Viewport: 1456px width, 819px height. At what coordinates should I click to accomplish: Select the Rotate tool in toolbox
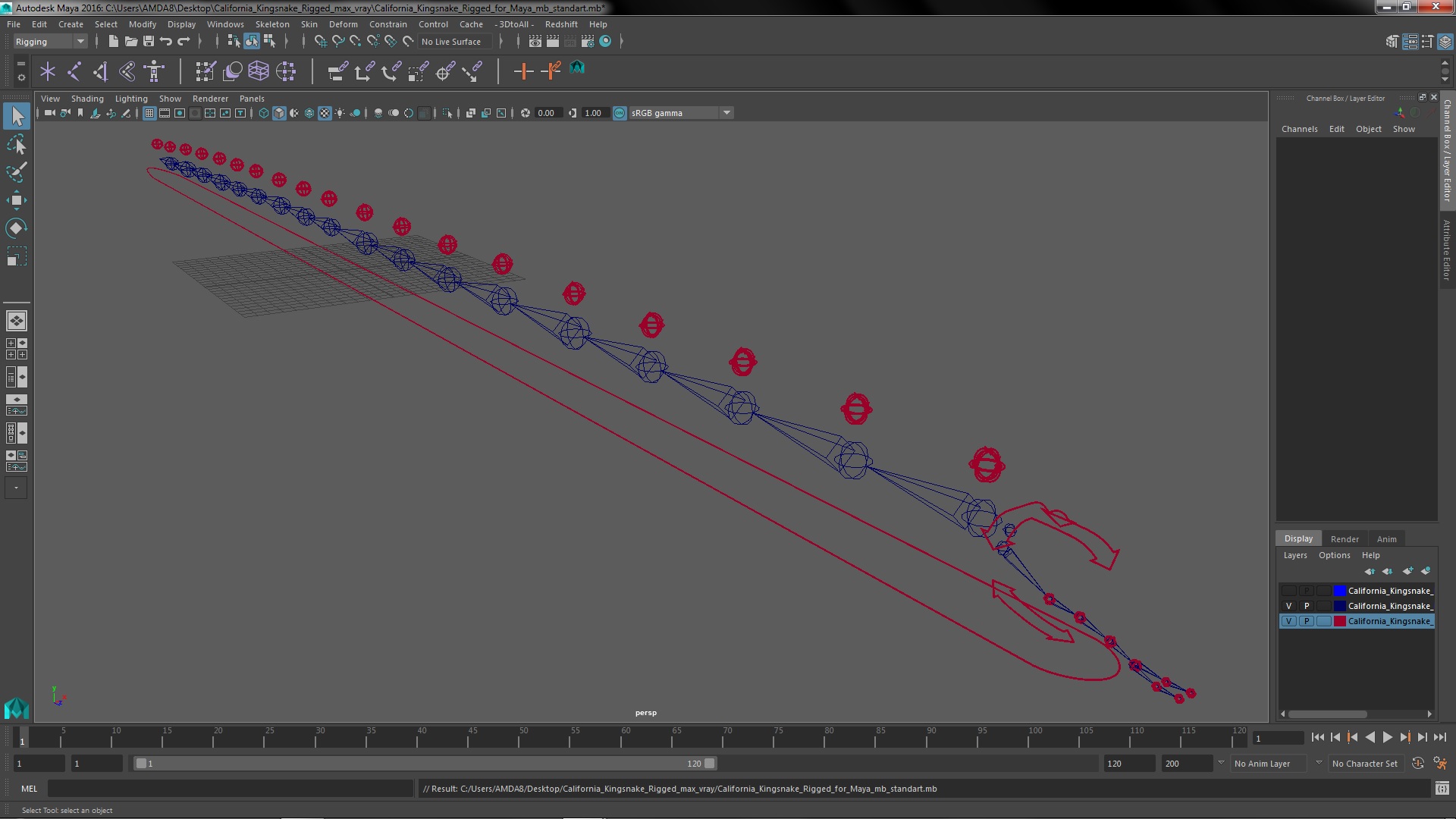pyautogui.click(x=16, y=228)
